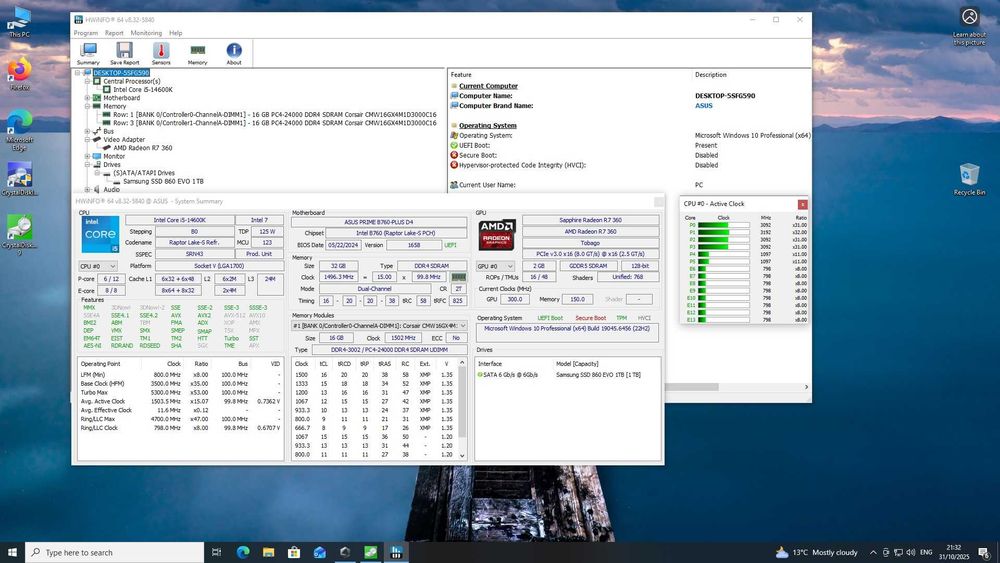
Task: Click the P1 core clock bar
Action: tap(723, 232)
